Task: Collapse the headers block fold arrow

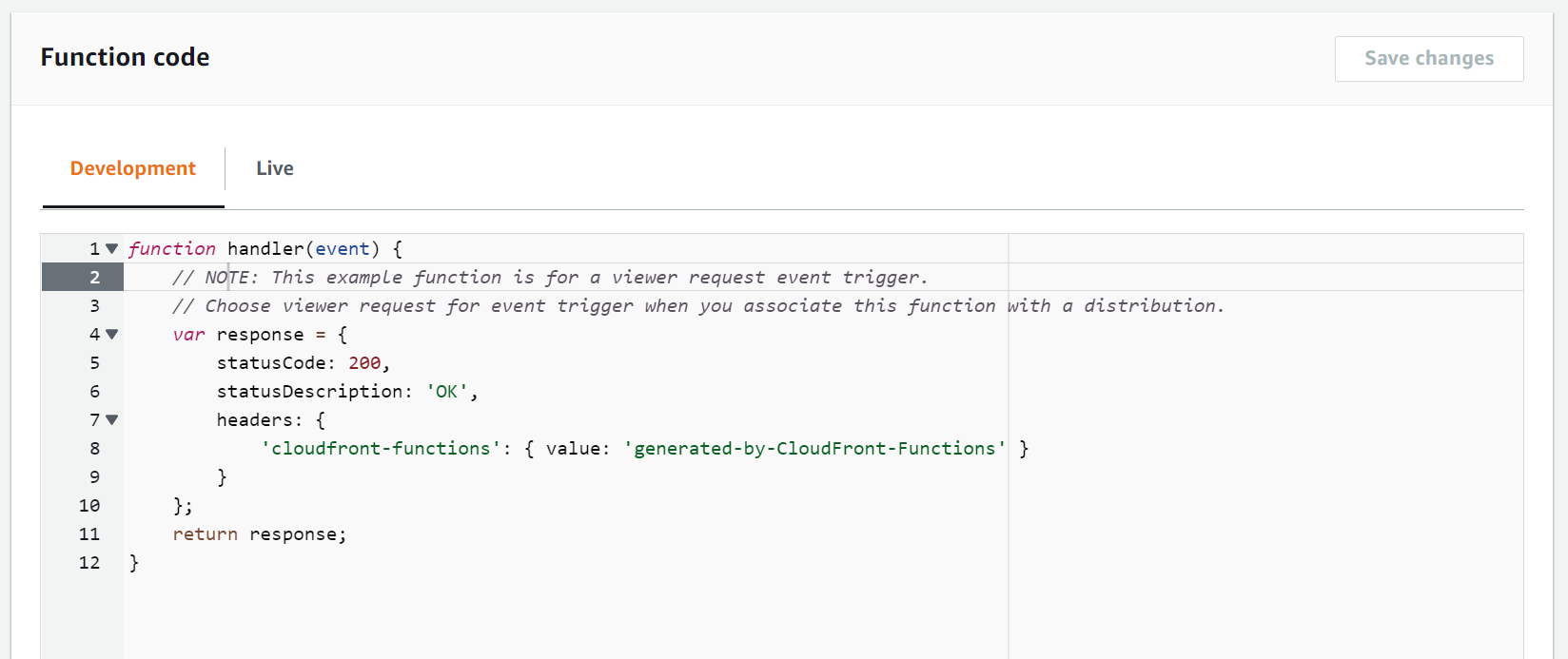Action: tap(111, 420)
